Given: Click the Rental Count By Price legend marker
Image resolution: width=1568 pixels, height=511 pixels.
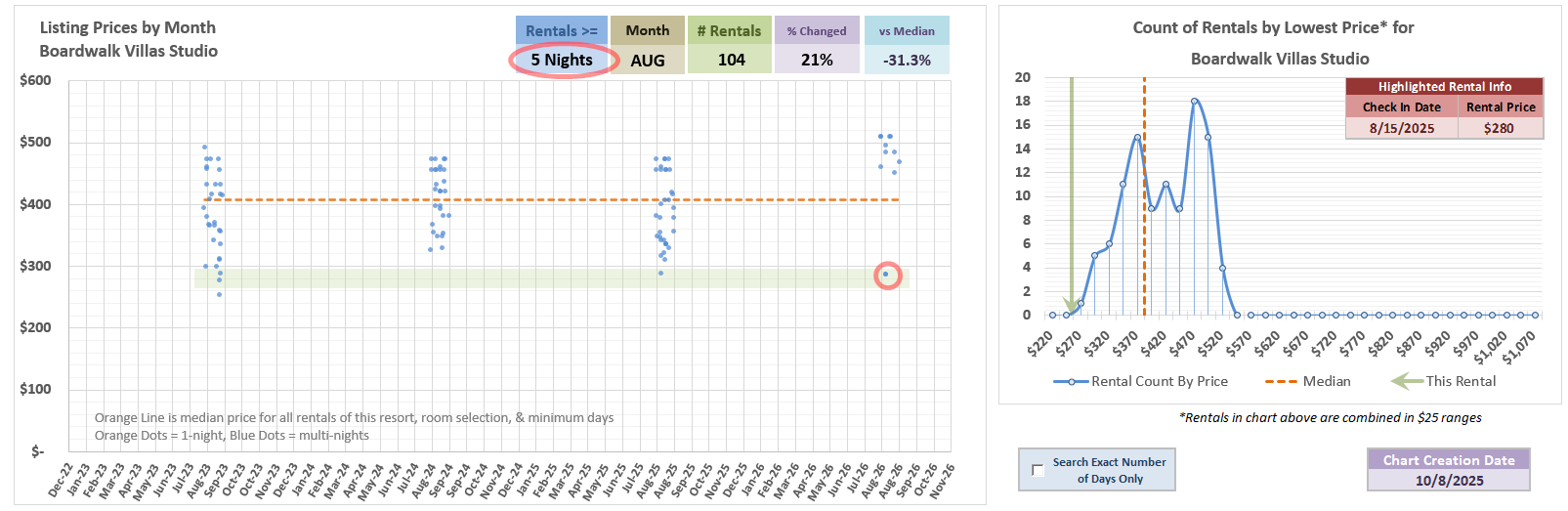Looking at the screenshot, I should point(1071,381).
